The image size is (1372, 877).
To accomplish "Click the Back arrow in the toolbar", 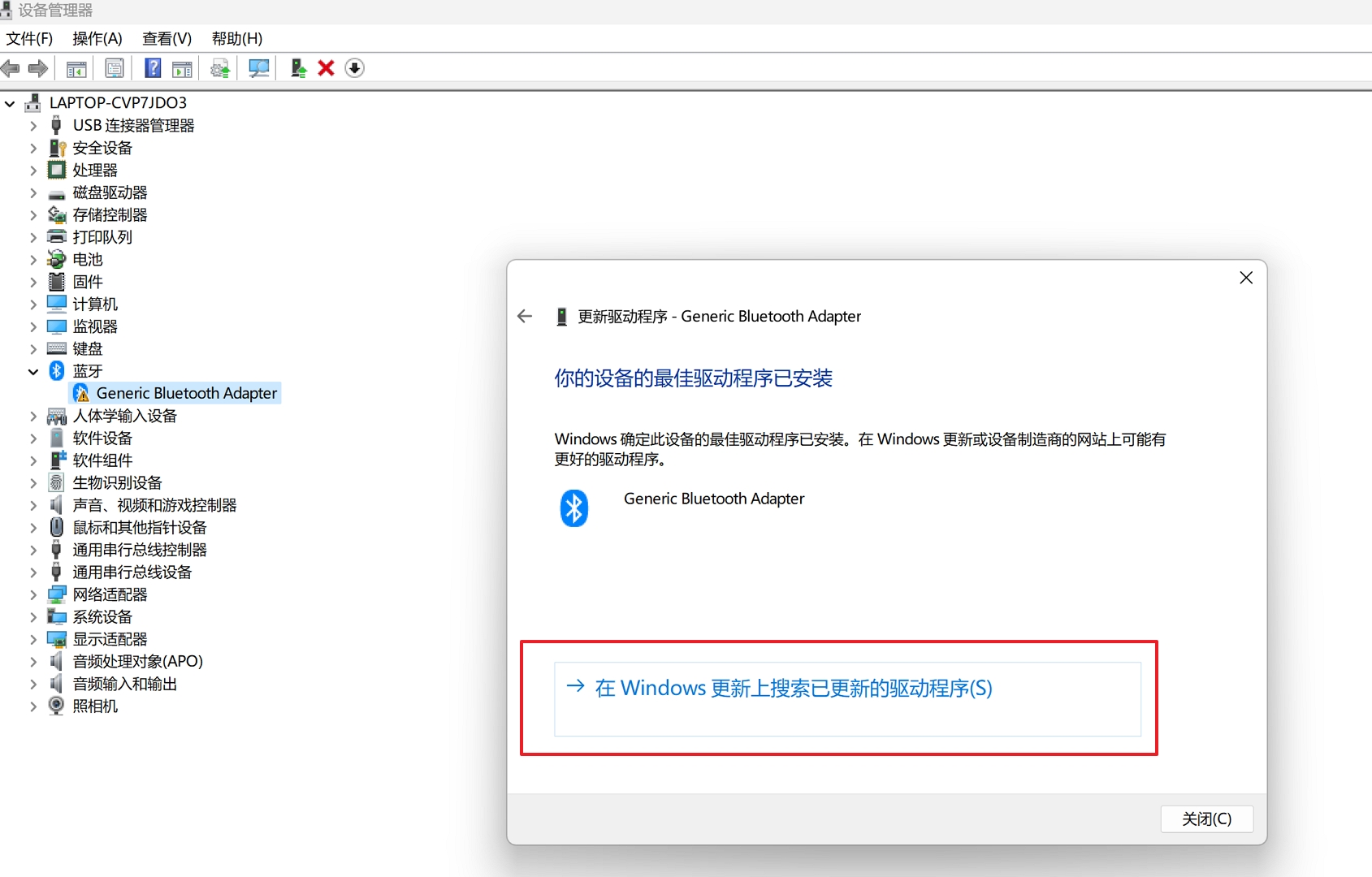I will [11, 68].
